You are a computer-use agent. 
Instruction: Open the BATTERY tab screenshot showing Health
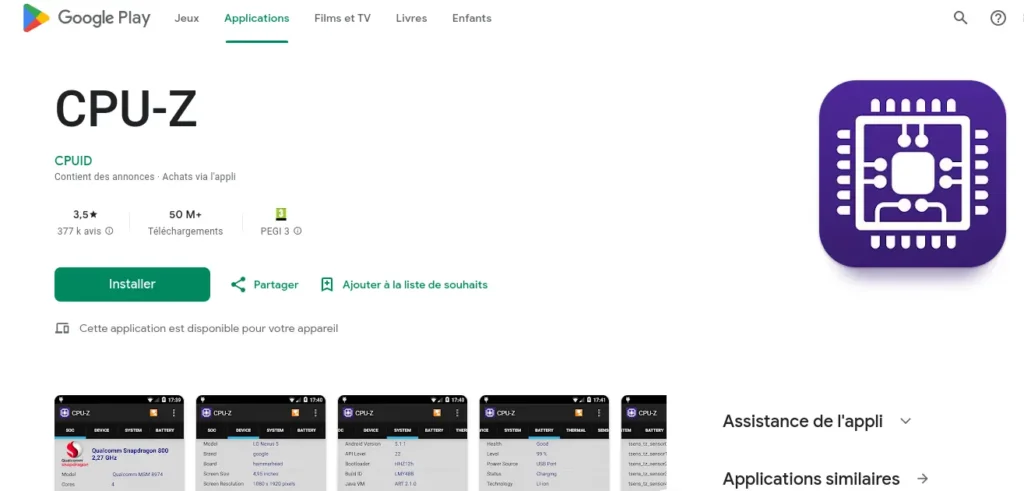pos(544,443)
